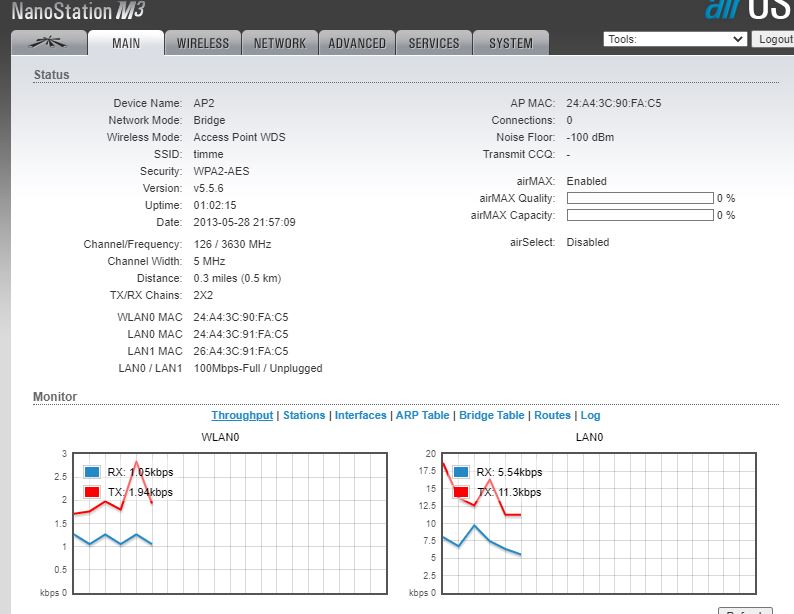Click the version value v5.5.6

coord(208,188)
